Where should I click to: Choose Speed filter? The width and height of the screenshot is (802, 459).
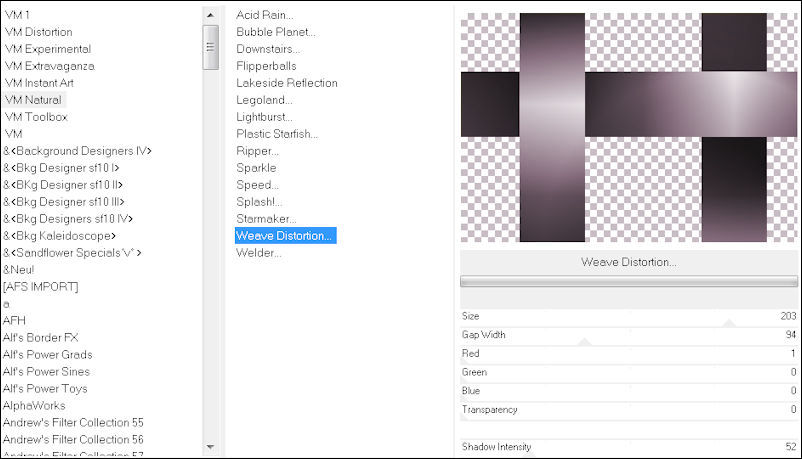pyautogui.click(x=257, y=184)
